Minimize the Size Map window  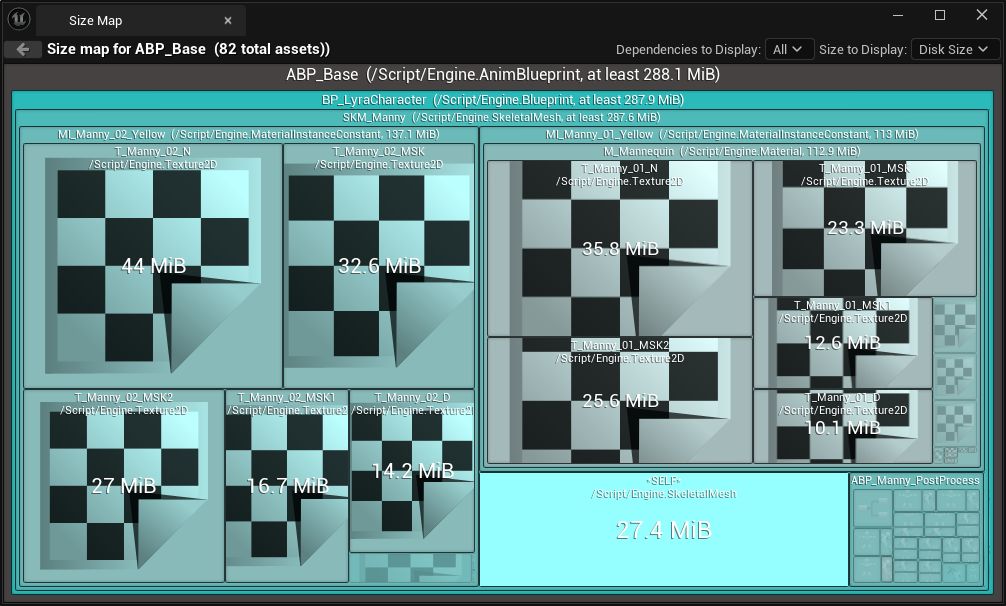coord(898,15)
